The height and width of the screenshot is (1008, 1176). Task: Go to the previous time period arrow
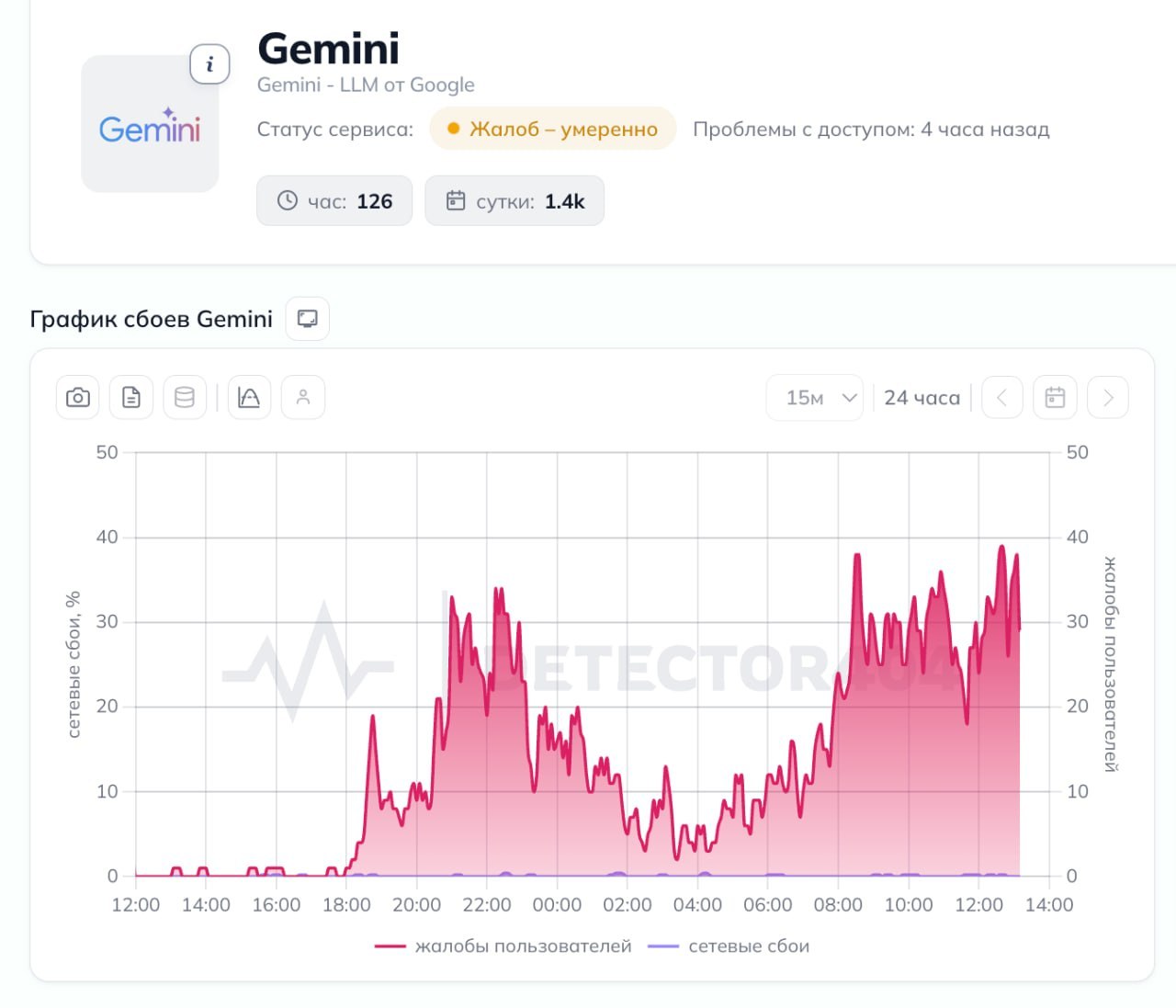pos(1002,397)
